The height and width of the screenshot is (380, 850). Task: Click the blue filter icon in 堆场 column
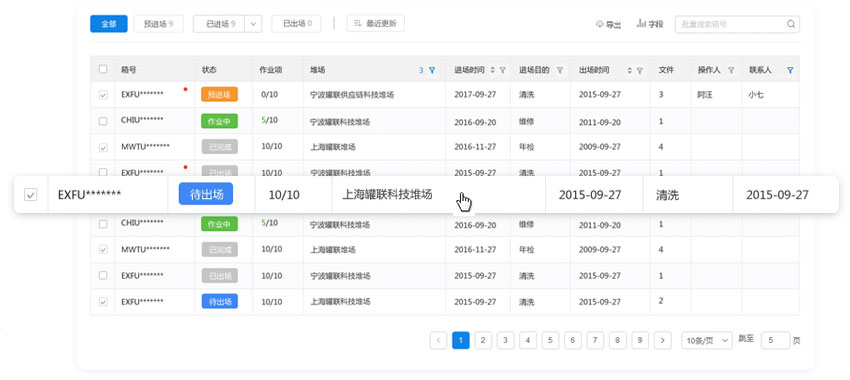pos(432,70)
